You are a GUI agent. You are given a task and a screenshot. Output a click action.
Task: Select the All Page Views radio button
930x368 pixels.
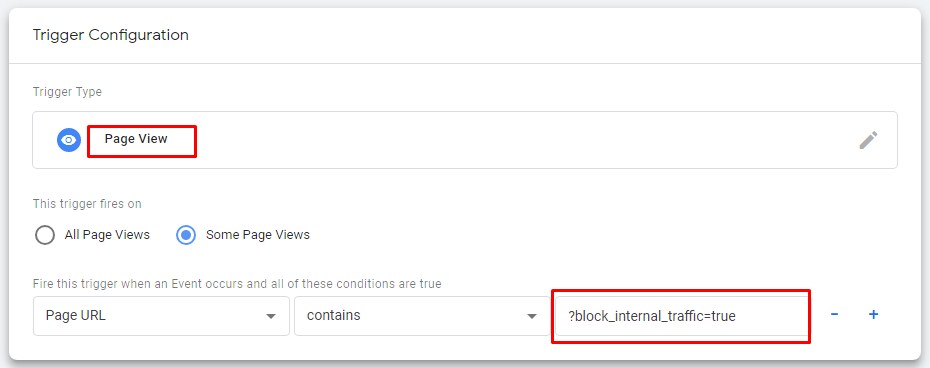pos(45,235)
